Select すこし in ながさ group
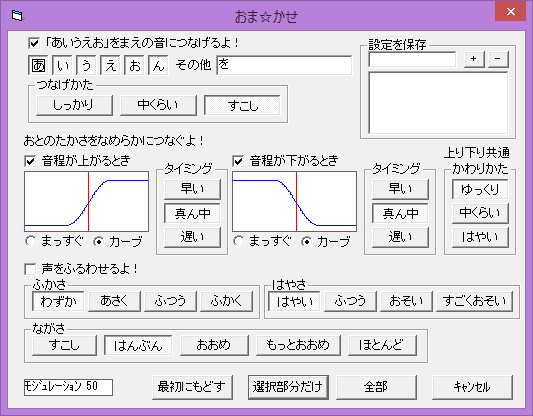533x416 pixels. click(64, 345)
